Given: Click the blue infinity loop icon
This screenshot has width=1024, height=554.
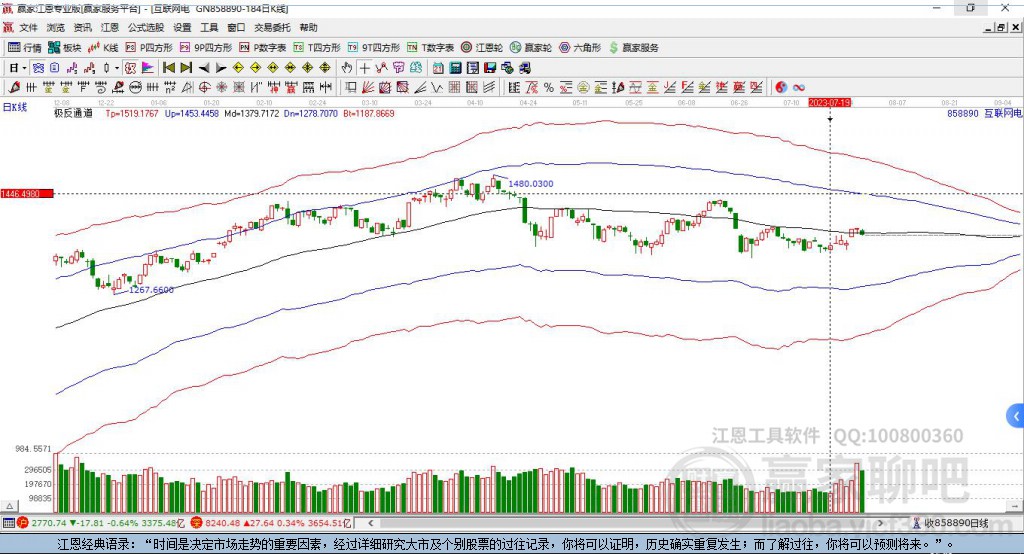Looking at the screenshot, I should point(799,88).
